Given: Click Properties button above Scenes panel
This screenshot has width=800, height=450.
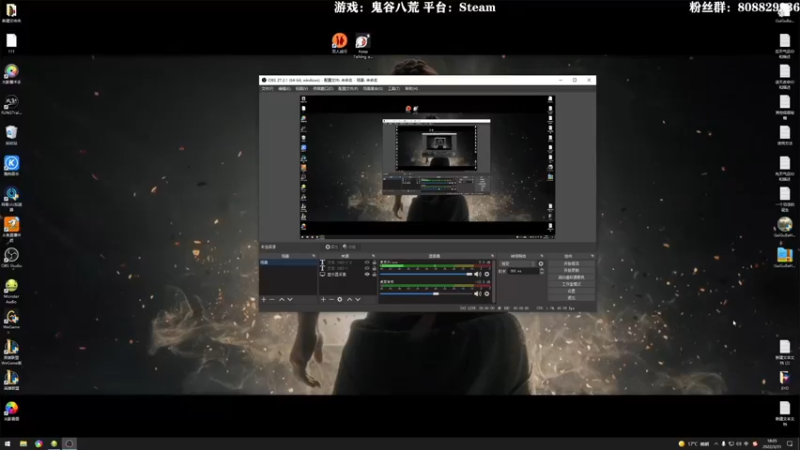Looking at the screenshot, I should point(332,247).
